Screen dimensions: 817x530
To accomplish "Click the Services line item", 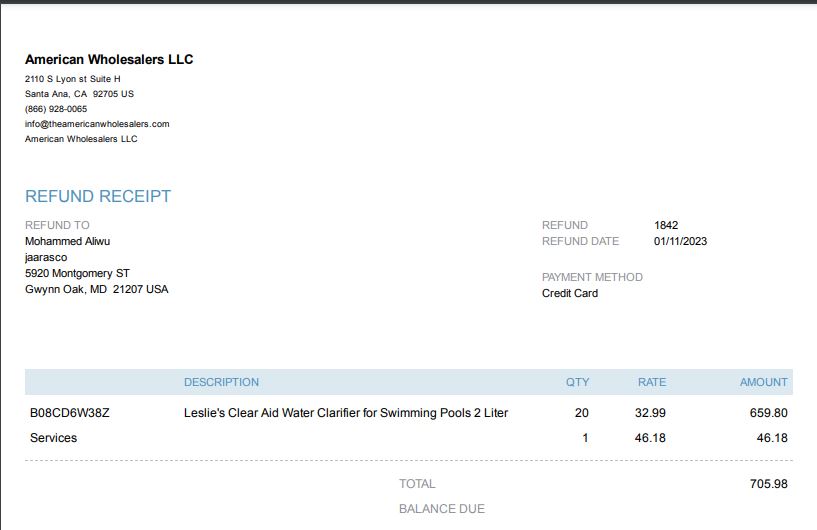I will point(53,438).
